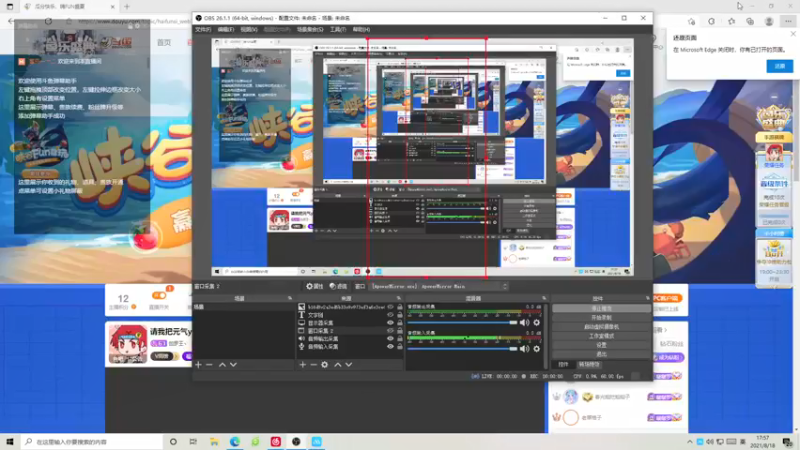
Task: Undock the Controls panel via its header icon
Action: click(x=648, y=298)
